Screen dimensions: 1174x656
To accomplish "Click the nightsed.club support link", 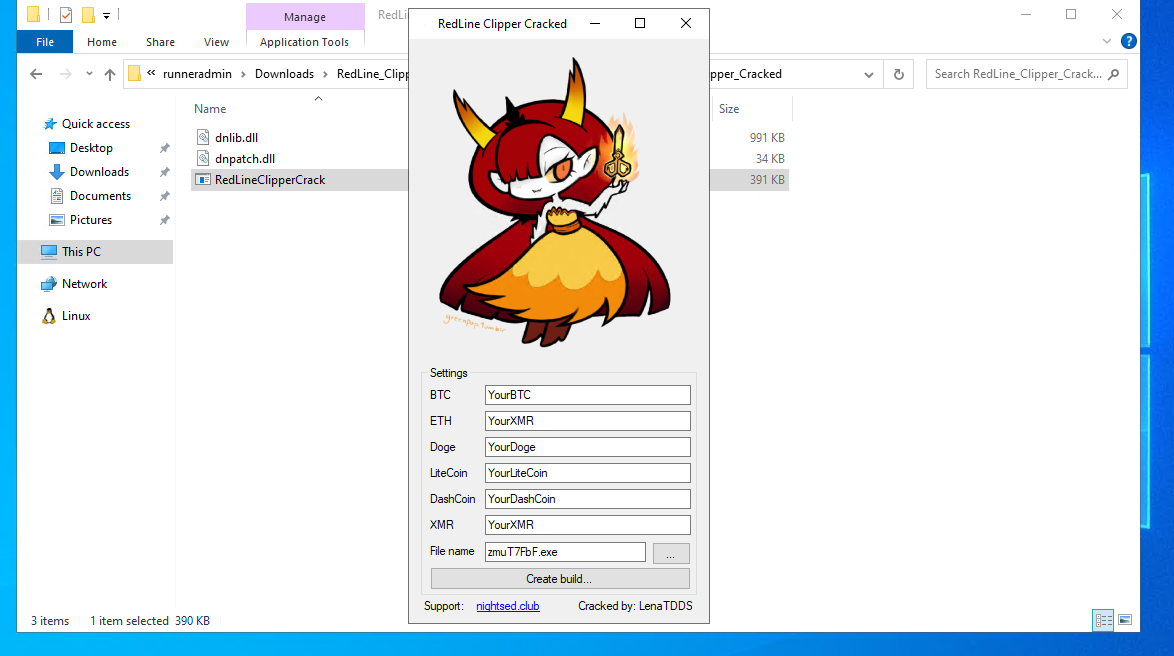I will click(507, 606).
